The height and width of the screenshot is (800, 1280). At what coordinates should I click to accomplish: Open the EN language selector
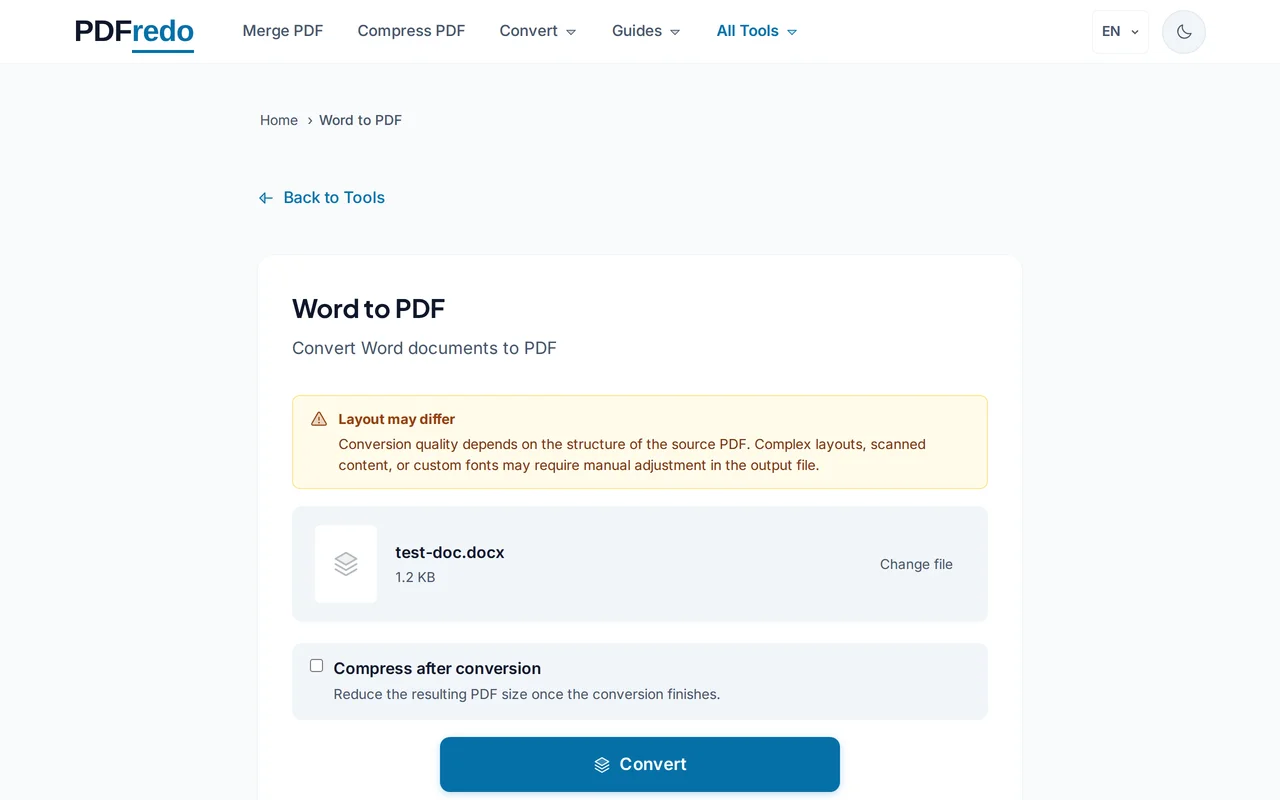(x=1119, y=31)
